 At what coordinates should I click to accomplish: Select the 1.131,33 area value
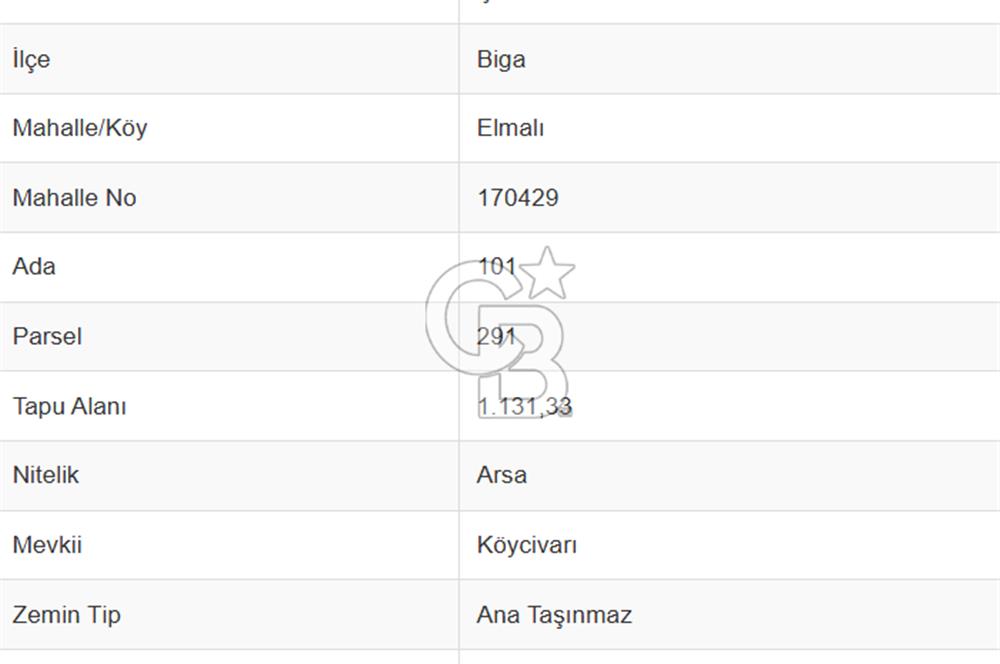click(525, 406)
